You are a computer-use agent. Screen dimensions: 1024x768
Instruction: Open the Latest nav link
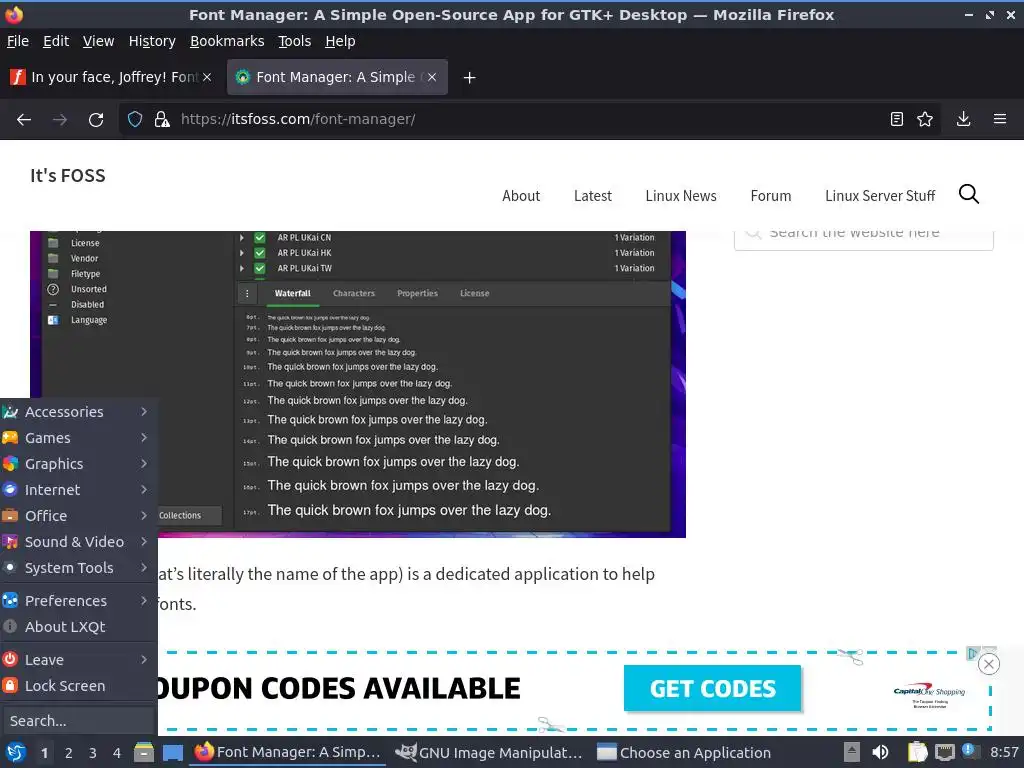point(593,196)
